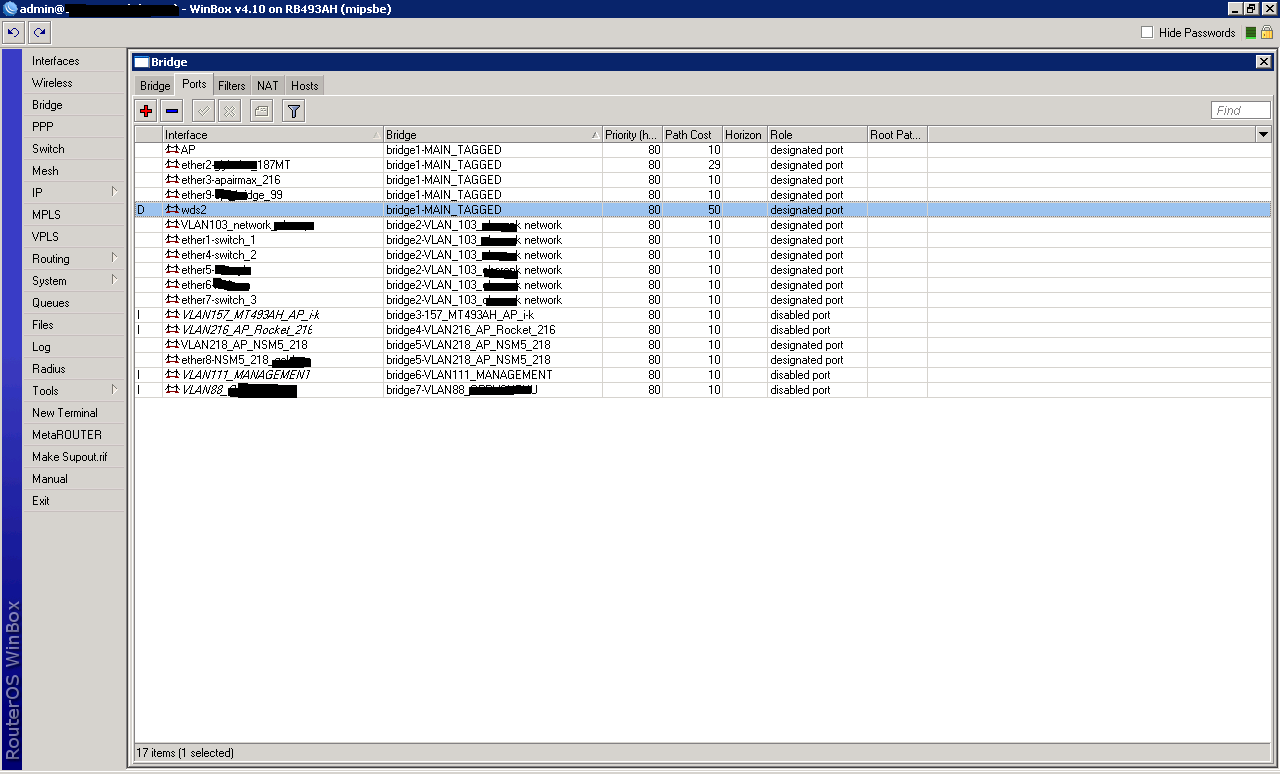Image resolution: width=1280 pixels, height=774 pixels.
Task: Click the port icon beside wds2
Action: pos(172,210)
